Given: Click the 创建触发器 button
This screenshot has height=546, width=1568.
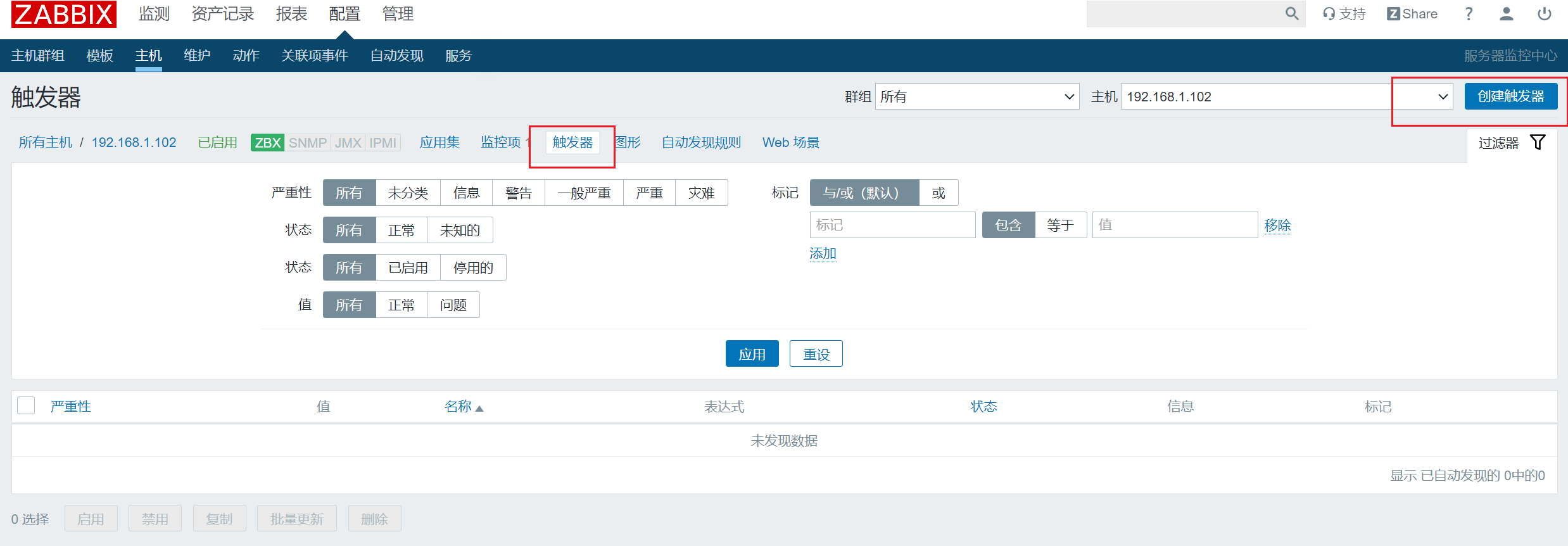Looking at the screenshot, I should (1511, 96).
